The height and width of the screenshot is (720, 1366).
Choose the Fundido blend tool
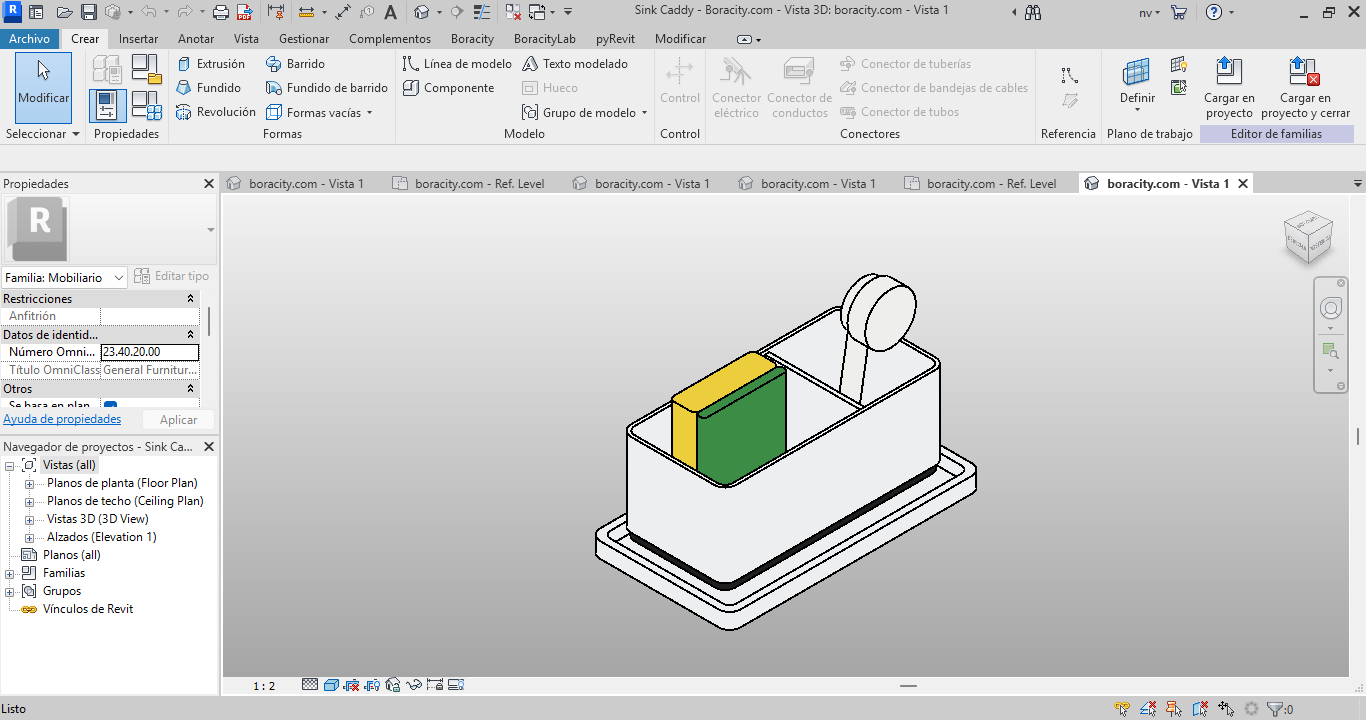[209, 88]
